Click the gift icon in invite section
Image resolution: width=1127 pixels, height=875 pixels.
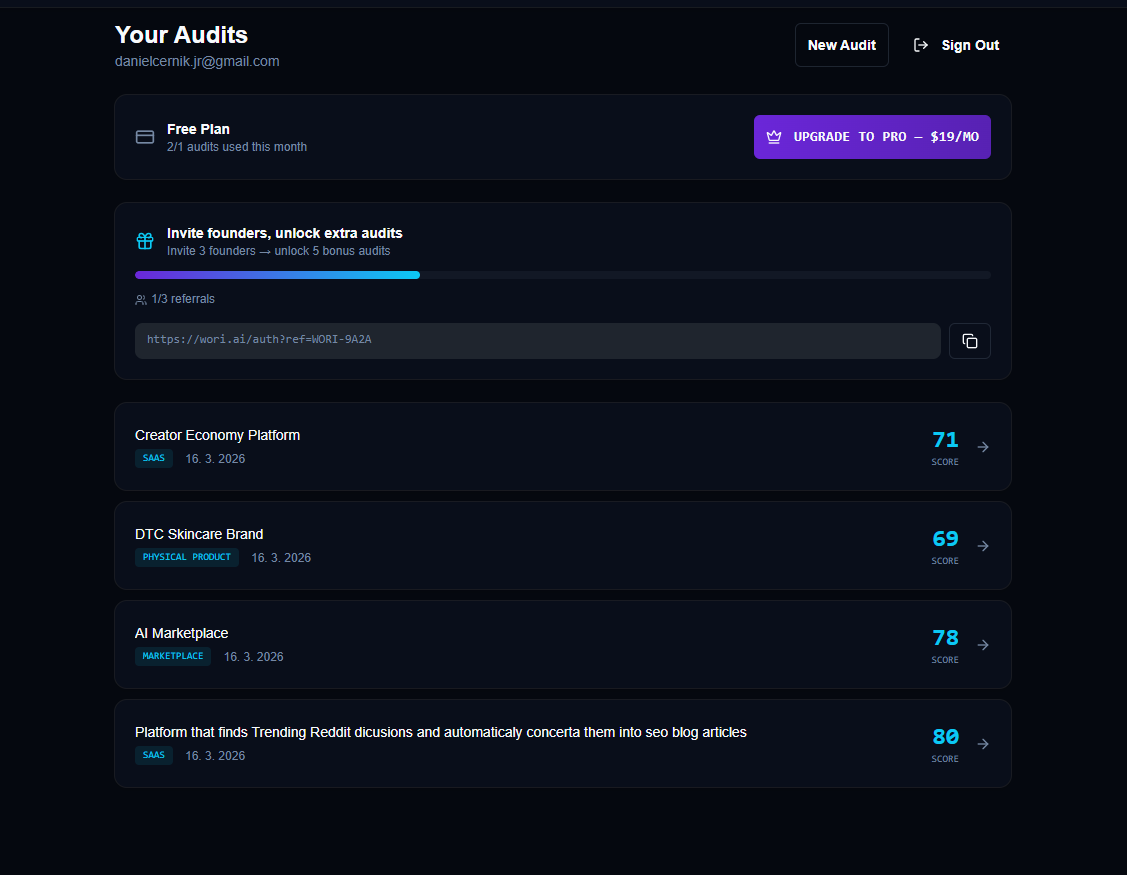pos(145,241)
